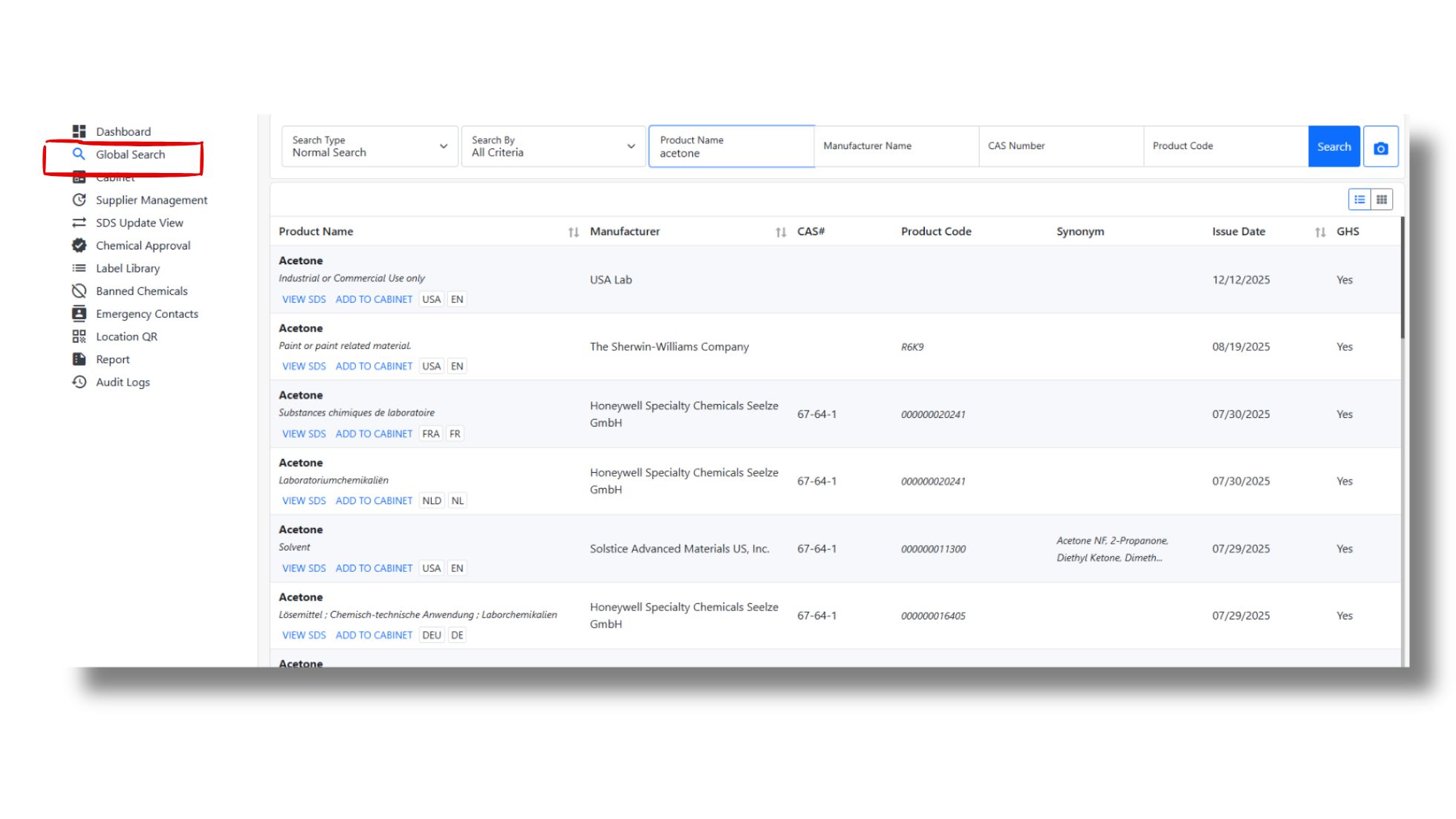Open the Report section
This screenshot has height=819, width=1456.
click(x=112, y=359)
